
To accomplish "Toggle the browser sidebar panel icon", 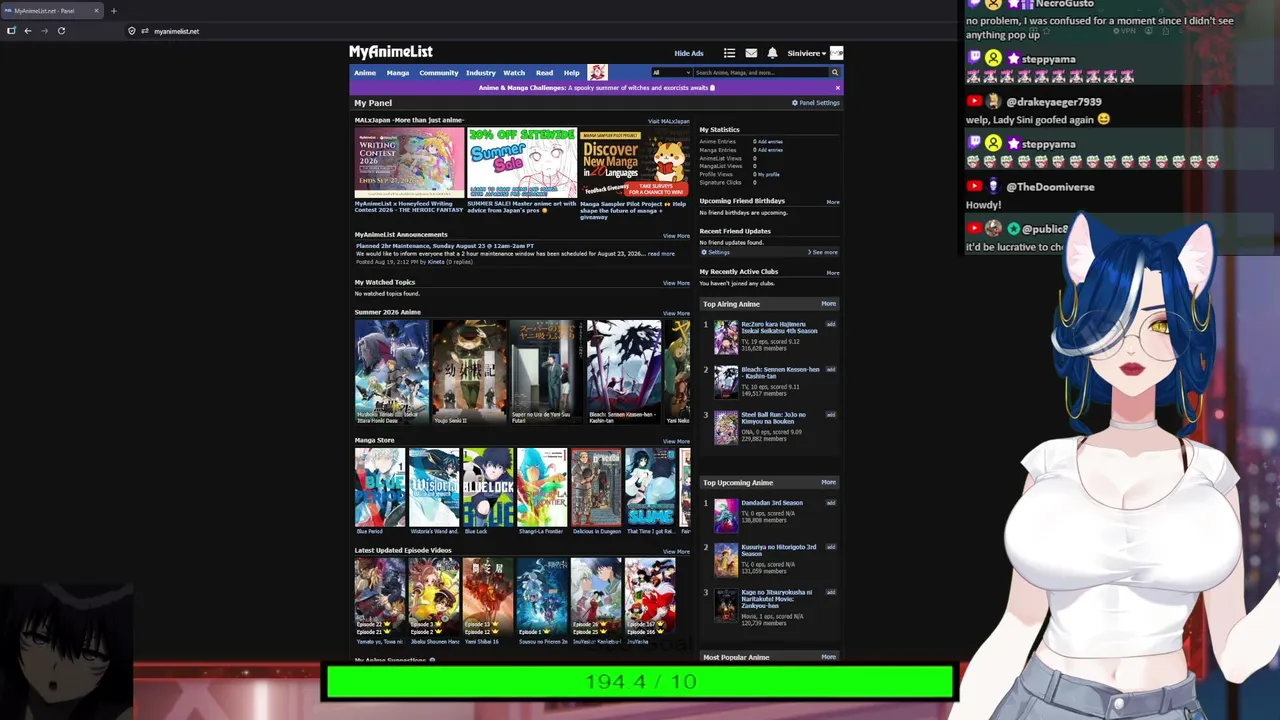I will point(11,31).
